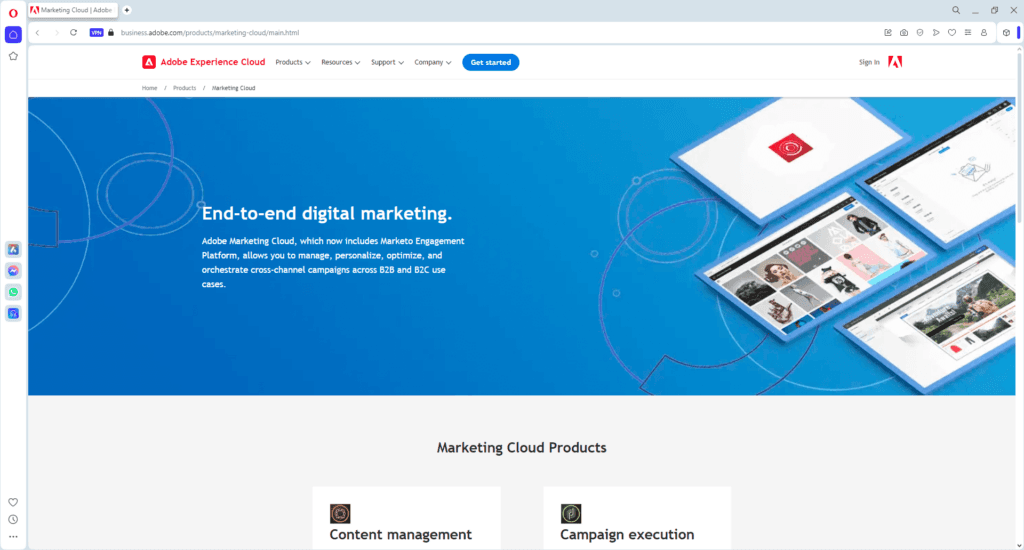1024x550 pixels.
Task: Open the sidebar icon below WhatsApp
Action: [x=13, y=314]
